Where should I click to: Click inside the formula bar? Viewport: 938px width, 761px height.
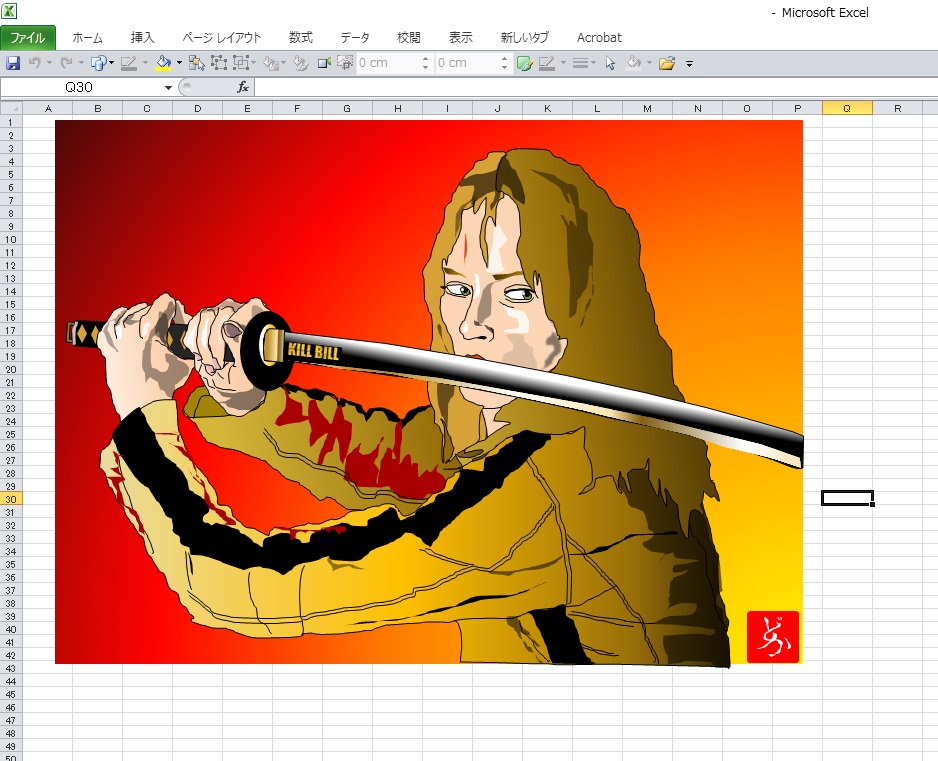pos(595,87)
